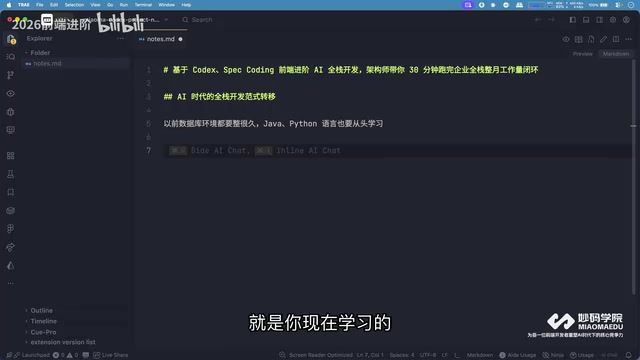
Task: Open the Terminal menu
Action: pos(143,5)
